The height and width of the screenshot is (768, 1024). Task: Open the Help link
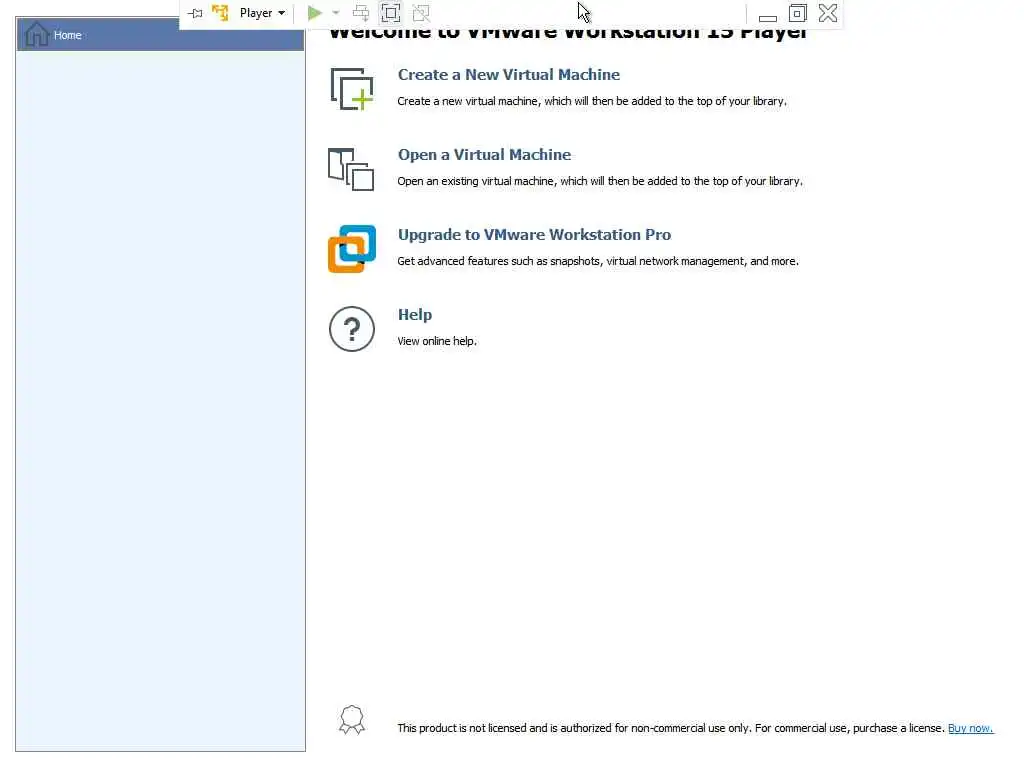(415, 315)
